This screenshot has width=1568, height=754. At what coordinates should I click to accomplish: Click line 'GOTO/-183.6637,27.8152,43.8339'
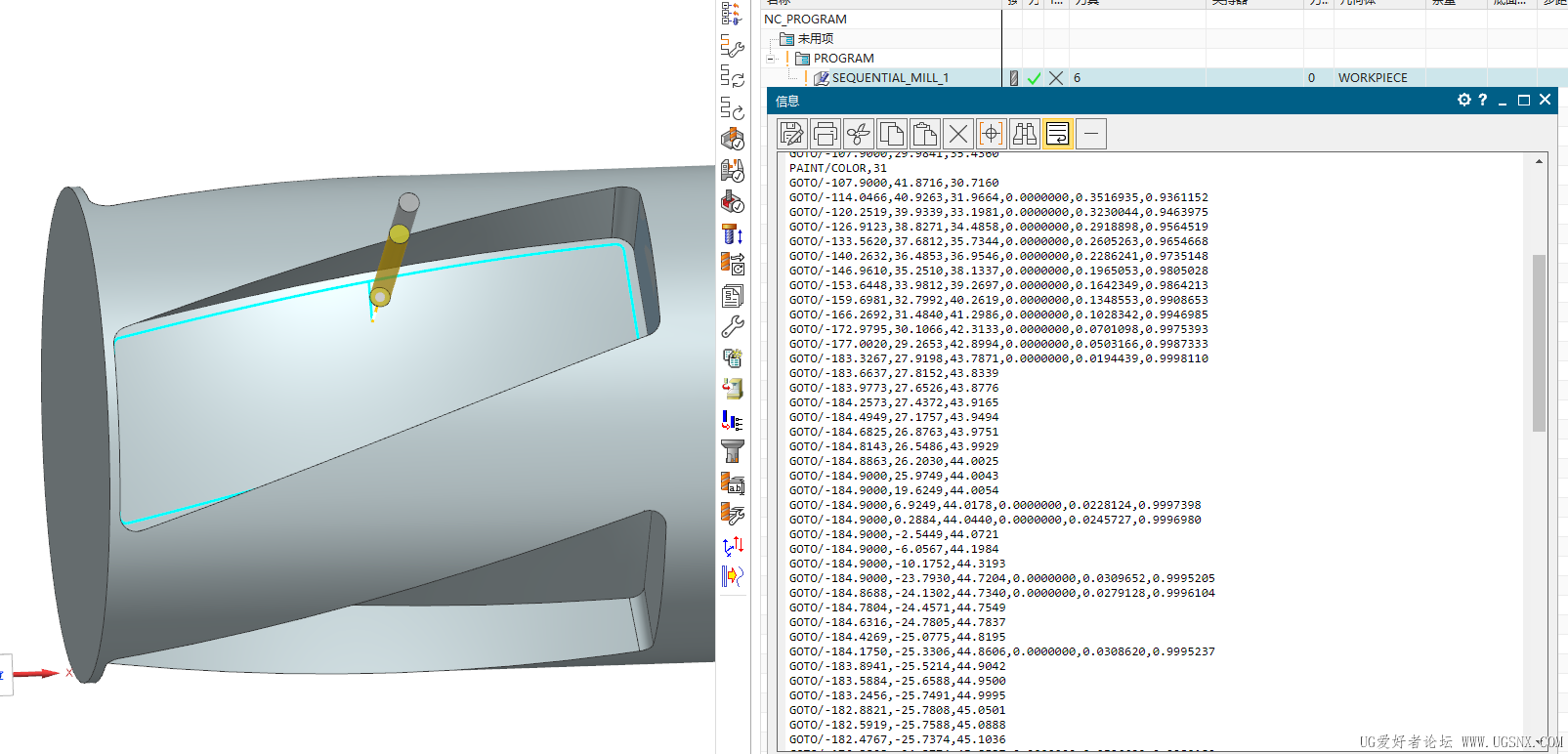[894, 373]
